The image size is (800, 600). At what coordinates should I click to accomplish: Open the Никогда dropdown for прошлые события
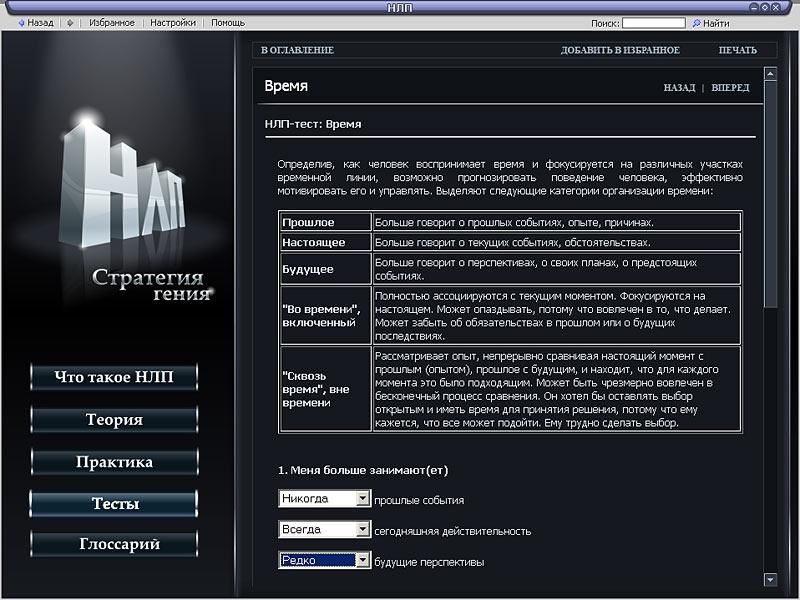coord(362,498)
